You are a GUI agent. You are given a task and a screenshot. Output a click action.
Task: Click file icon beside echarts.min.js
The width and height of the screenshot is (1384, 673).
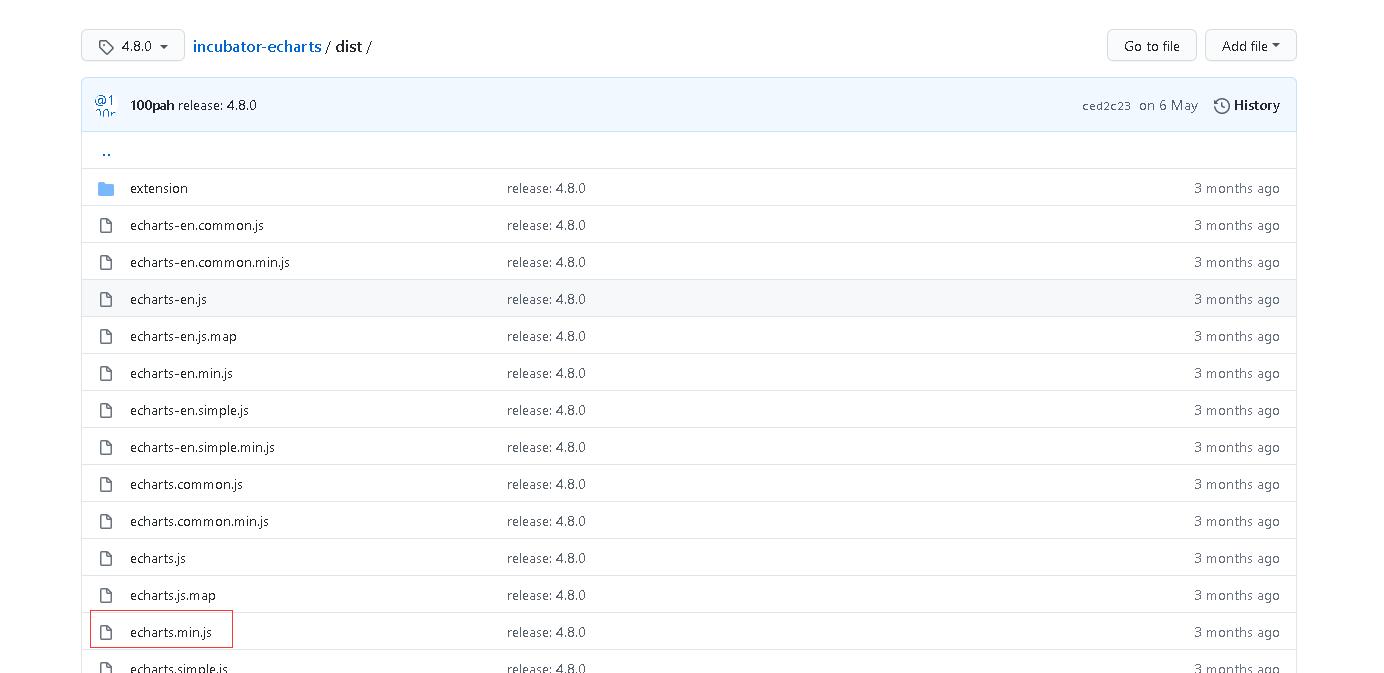106,632
